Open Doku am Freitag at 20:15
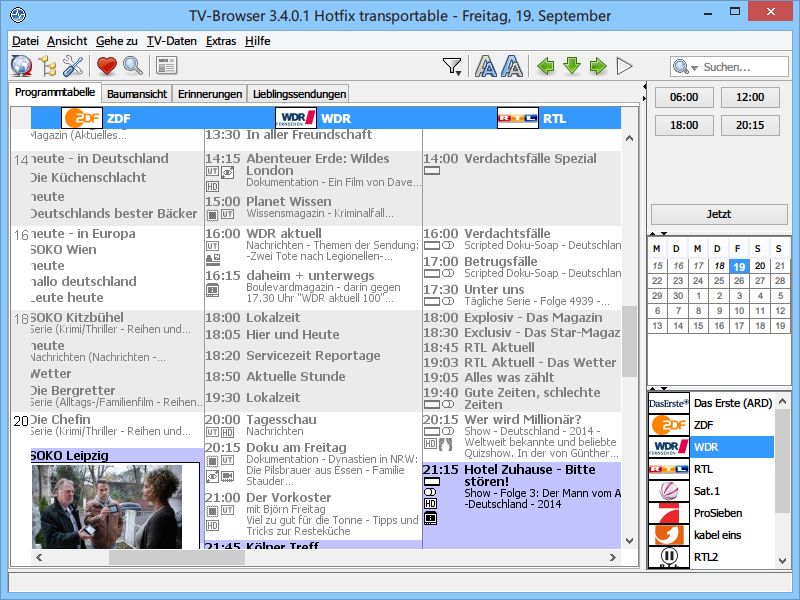The image size is (800, 600). pos(313,465)
